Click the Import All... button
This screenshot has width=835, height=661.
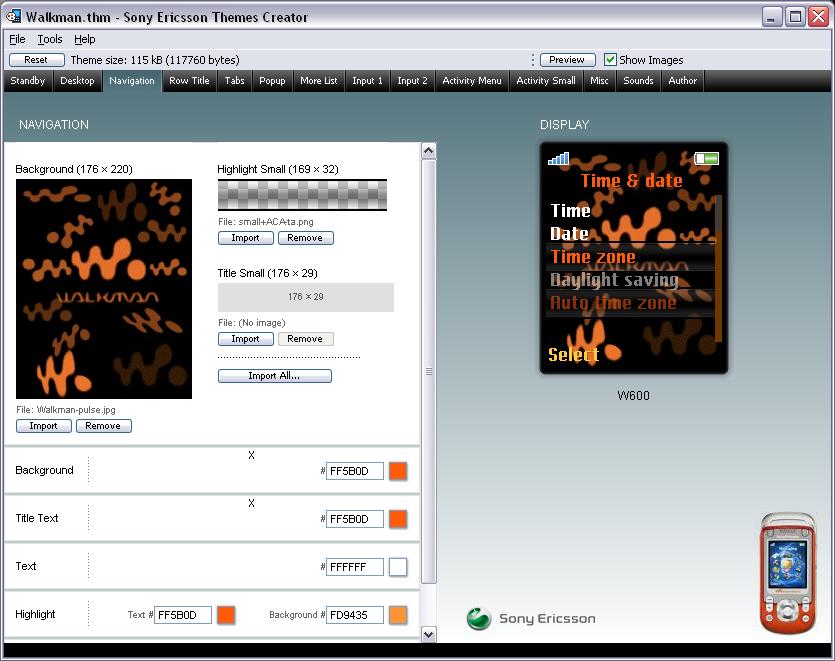pos(274,376)
